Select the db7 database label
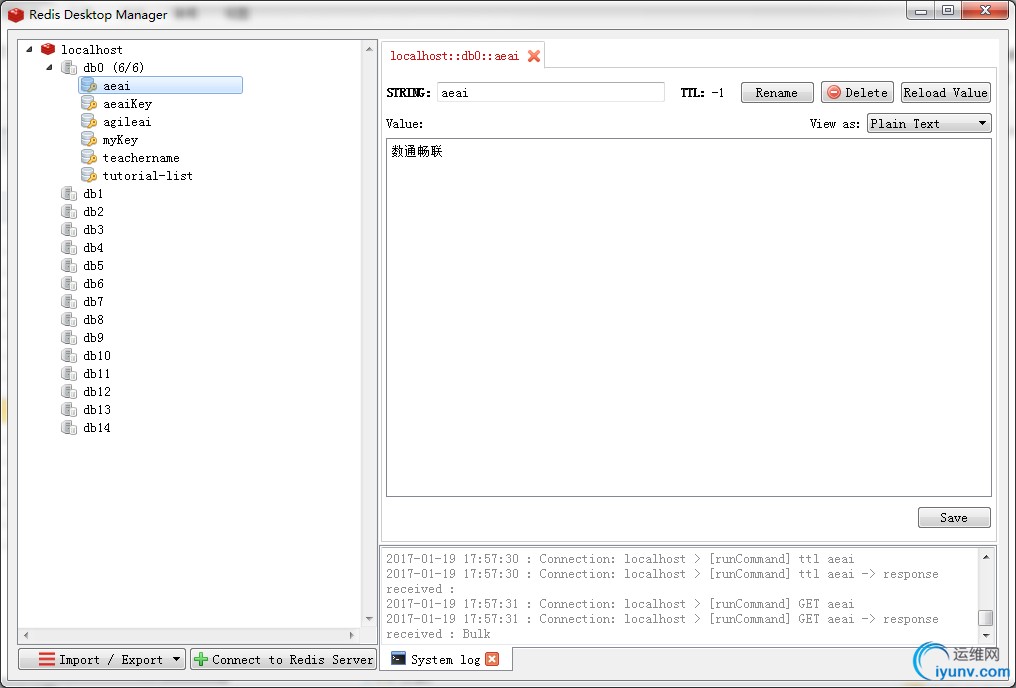Image resolution: width=1016 pixels, height=688 pixels. pyautogui.click(x=93, y=301)
